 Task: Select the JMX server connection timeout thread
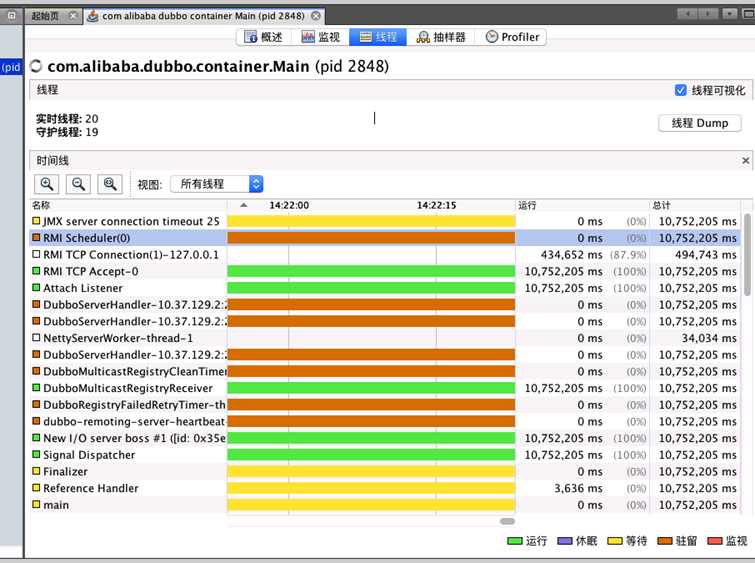(385, 222)
